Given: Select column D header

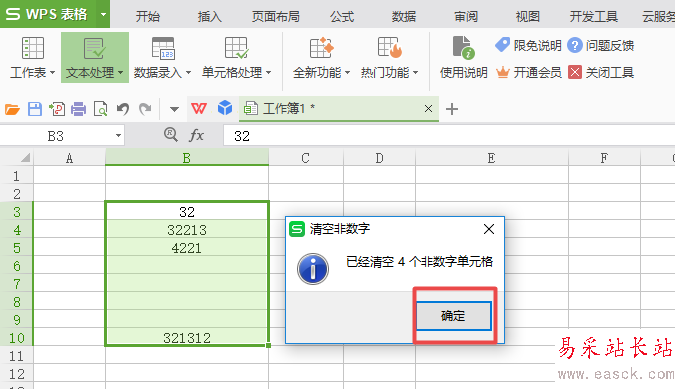Looking at the screenshot, I should pyautogui.click(x=379, y=158).
